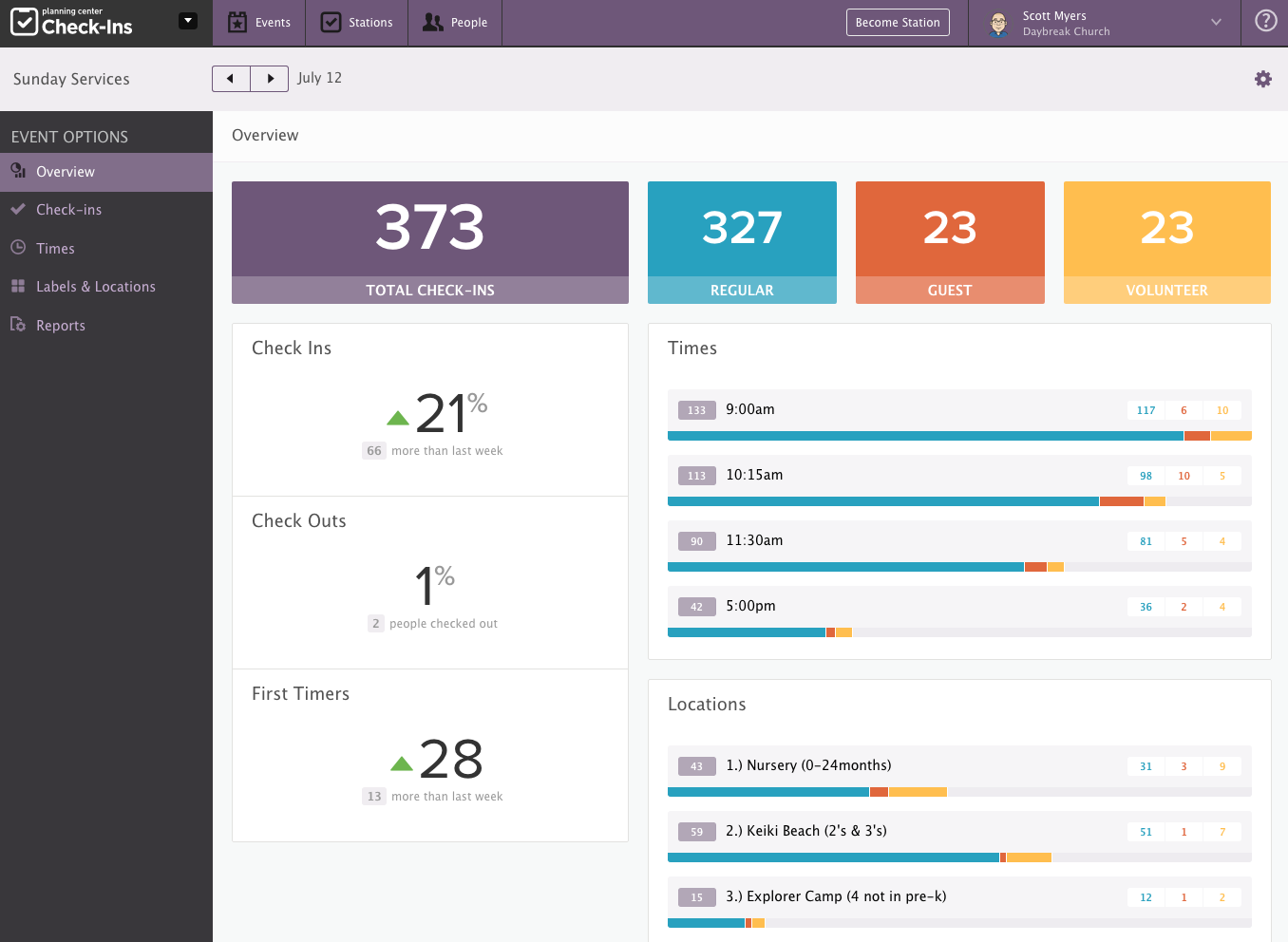Image resolution: width=1288 pixels, height=942 pixels.
Task: Select Labels & Locations in the sidebar
Action: coord(106,287)
